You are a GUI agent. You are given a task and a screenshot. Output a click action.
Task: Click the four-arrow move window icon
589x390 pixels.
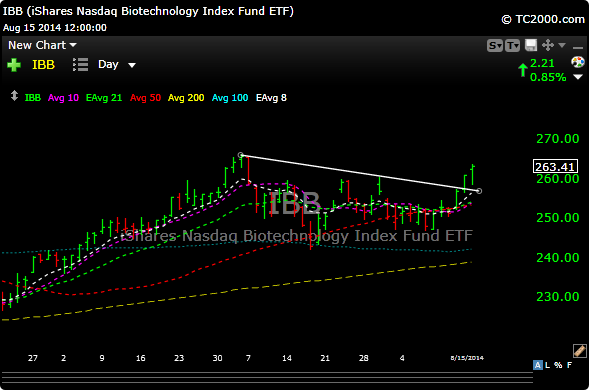pos(548,45)
